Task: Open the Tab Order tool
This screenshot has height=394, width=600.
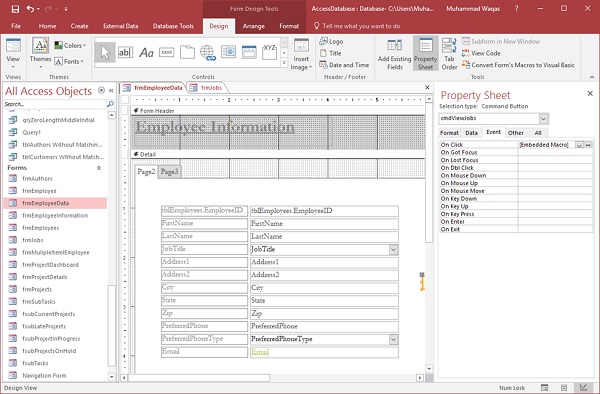Action: (449, 54)
